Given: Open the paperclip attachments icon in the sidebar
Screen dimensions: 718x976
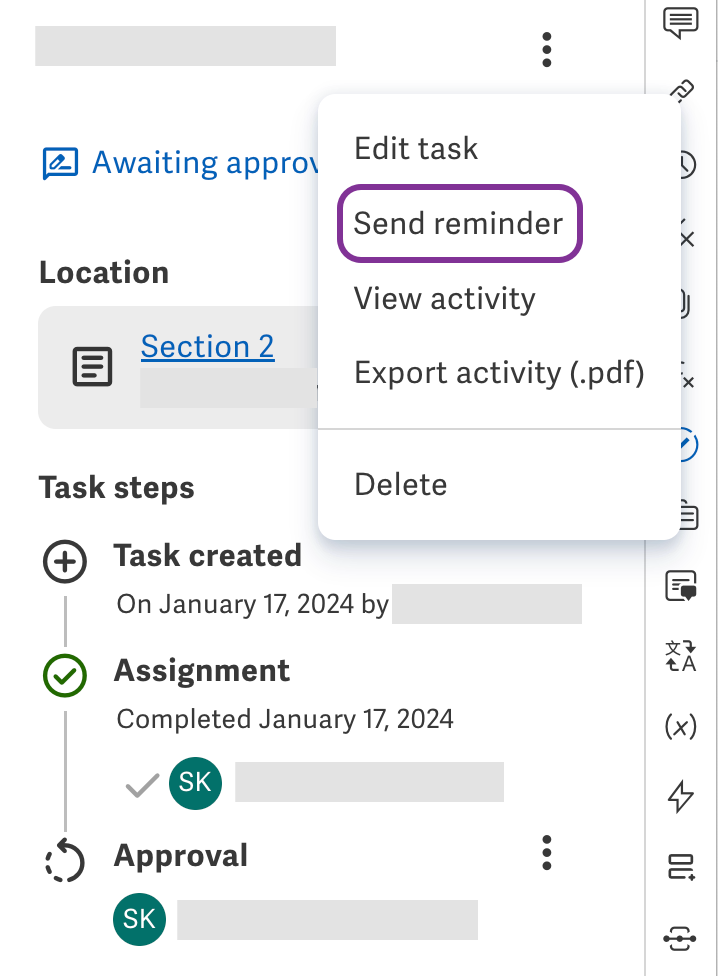Looking at the screenshot, I should tap(686, 304).
